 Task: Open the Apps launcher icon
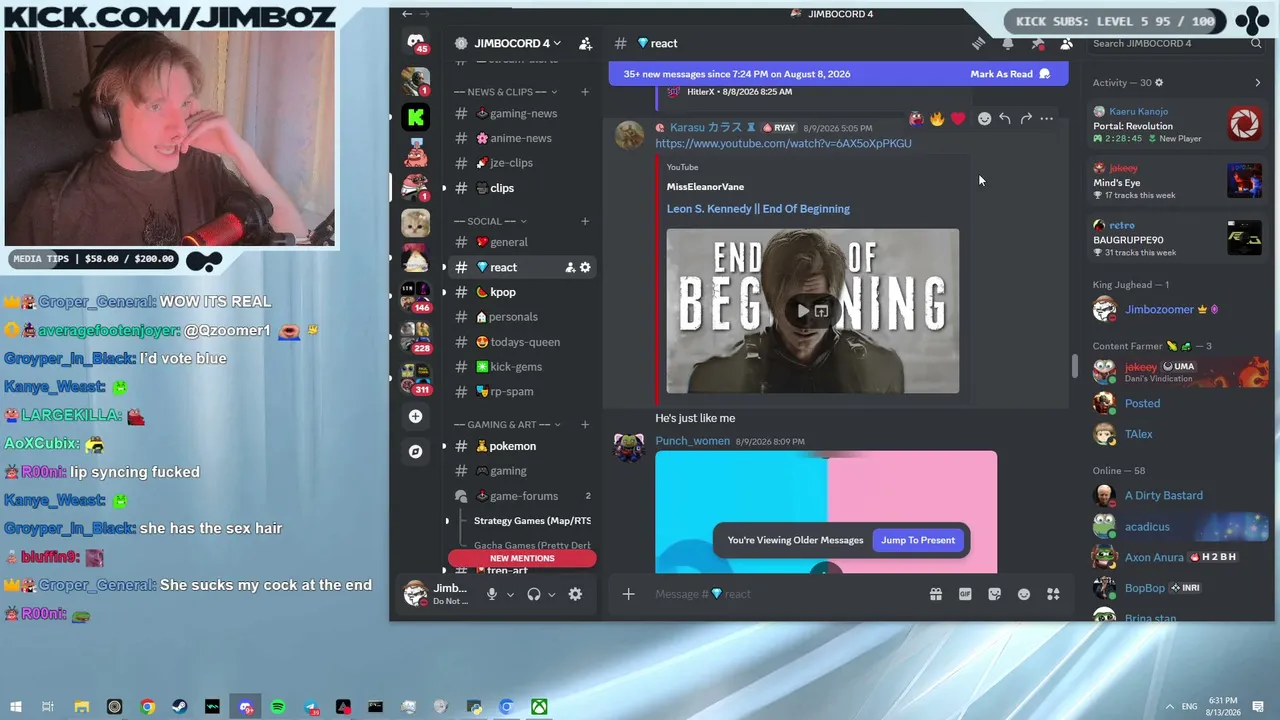pos(1053,594)
